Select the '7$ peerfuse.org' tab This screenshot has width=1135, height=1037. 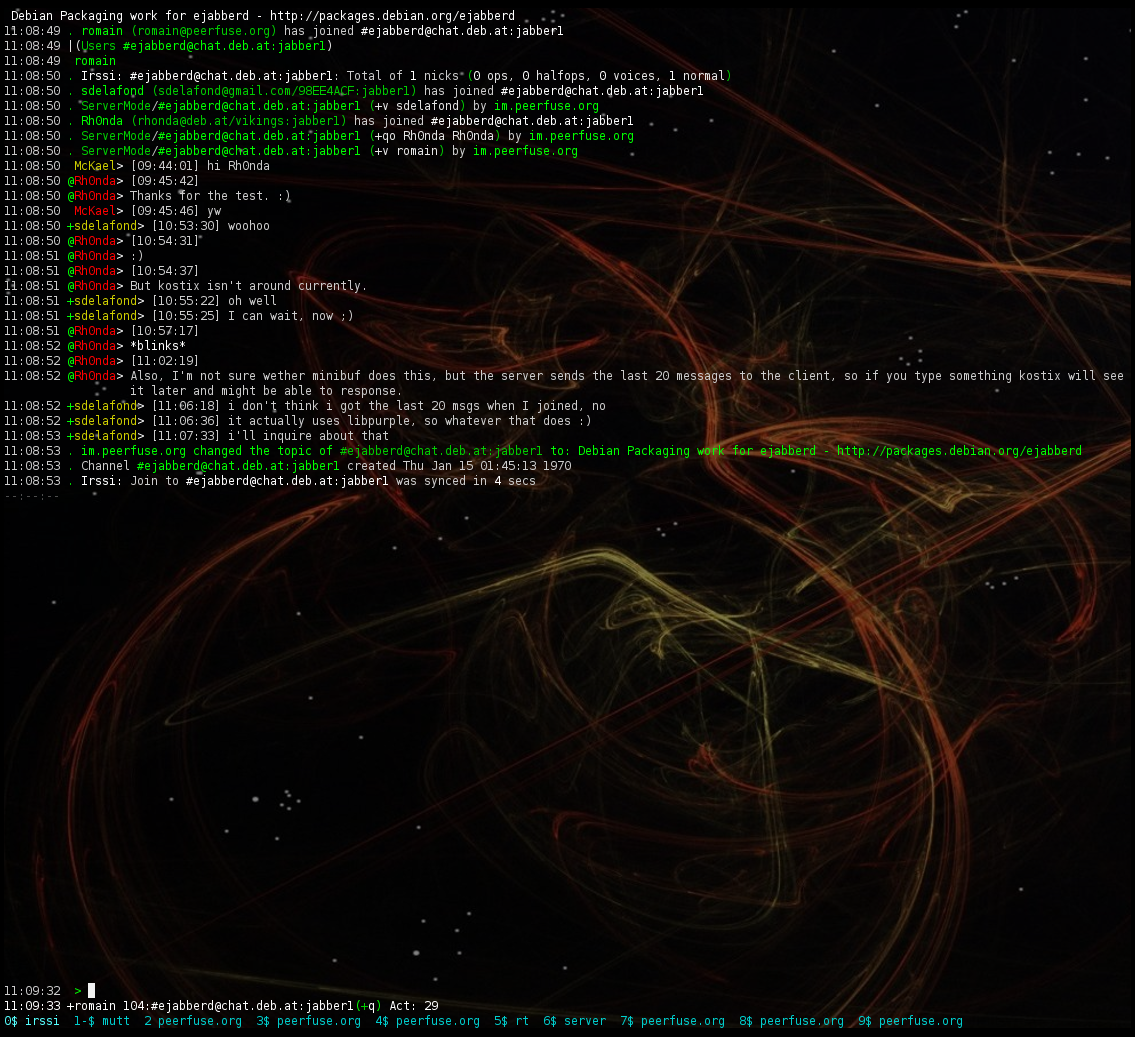672,1020
